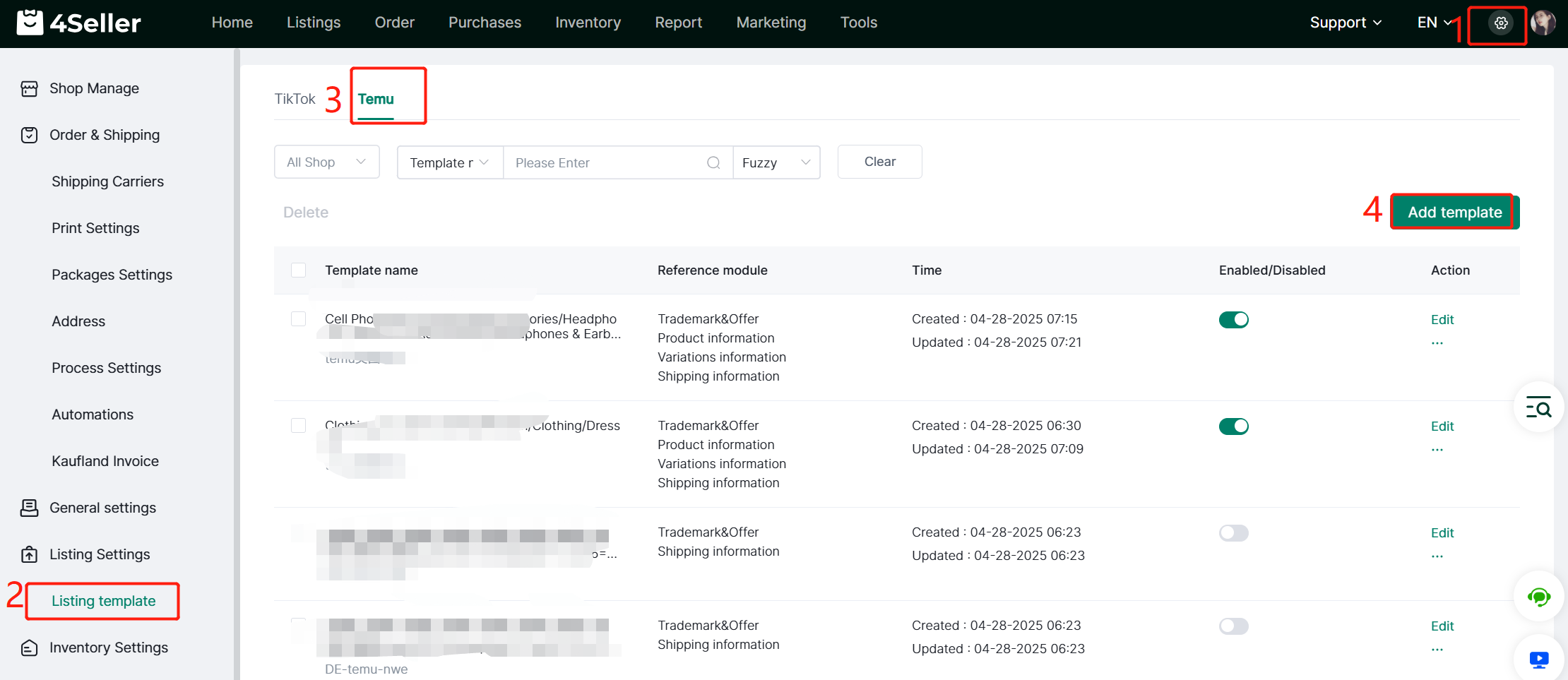The width and height of the screenshot is (1568, 680).
Task: Open the EN language selector
Action: pos(1435,23)
